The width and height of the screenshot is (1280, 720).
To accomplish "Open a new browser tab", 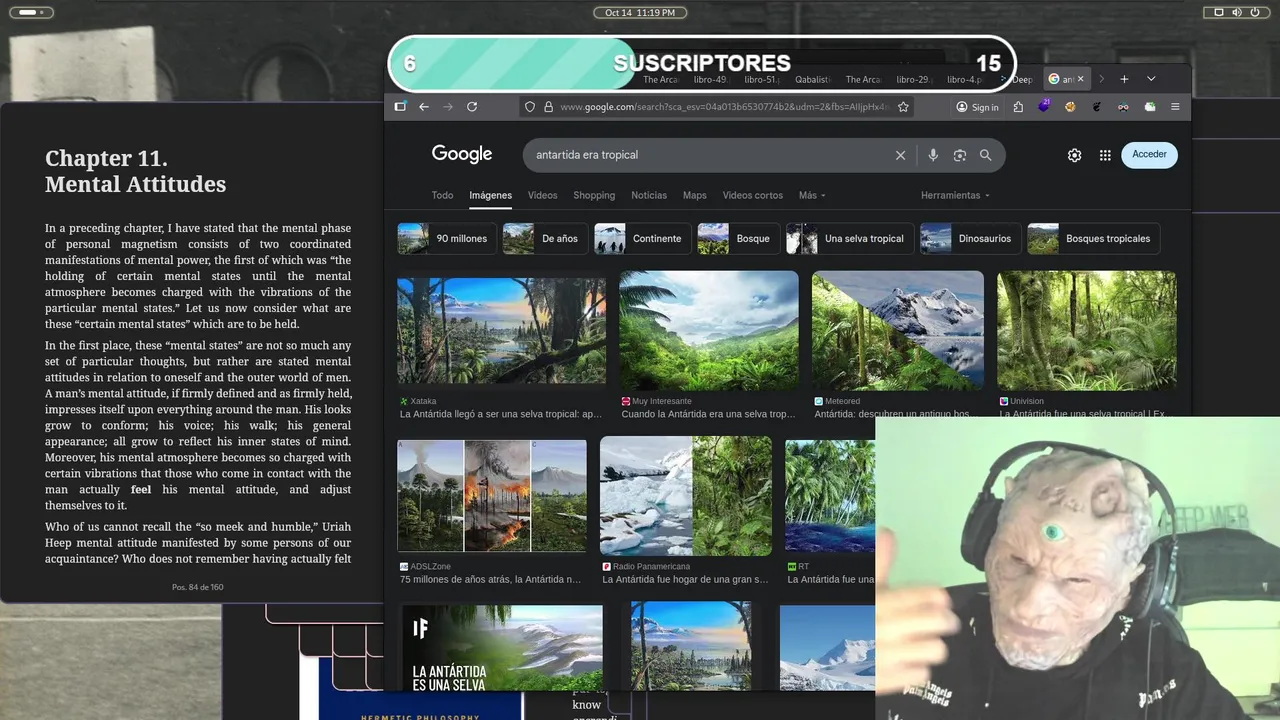I will point(1124,79).
